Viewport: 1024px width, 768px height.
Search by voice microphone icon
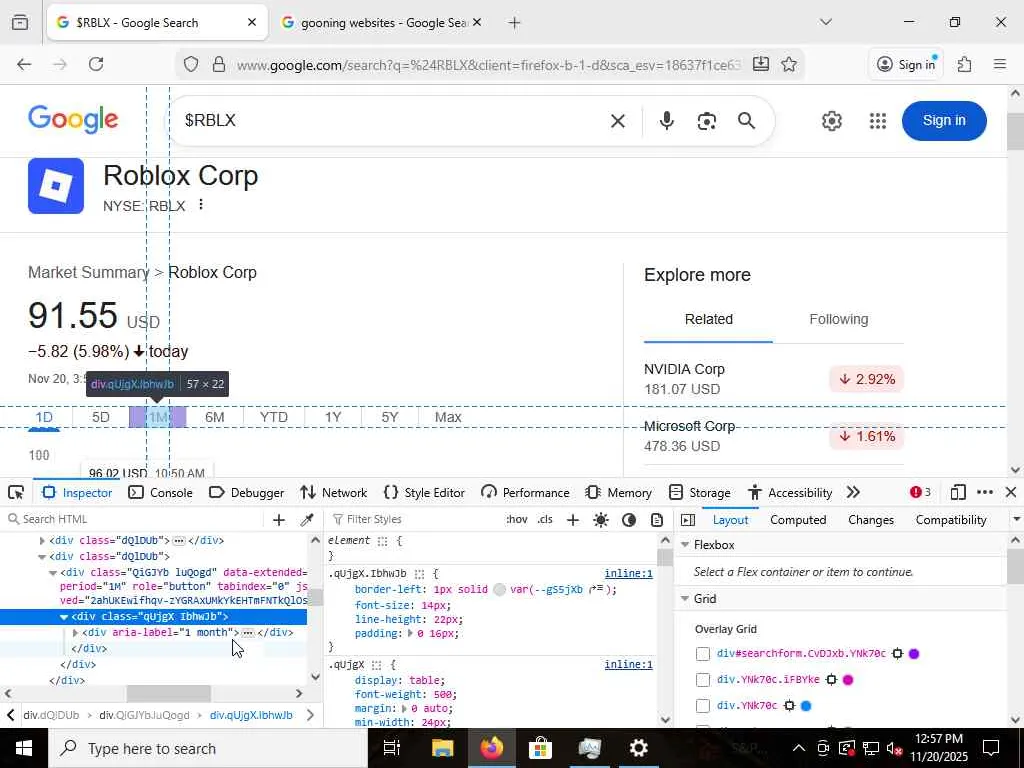tap(666, 121)
